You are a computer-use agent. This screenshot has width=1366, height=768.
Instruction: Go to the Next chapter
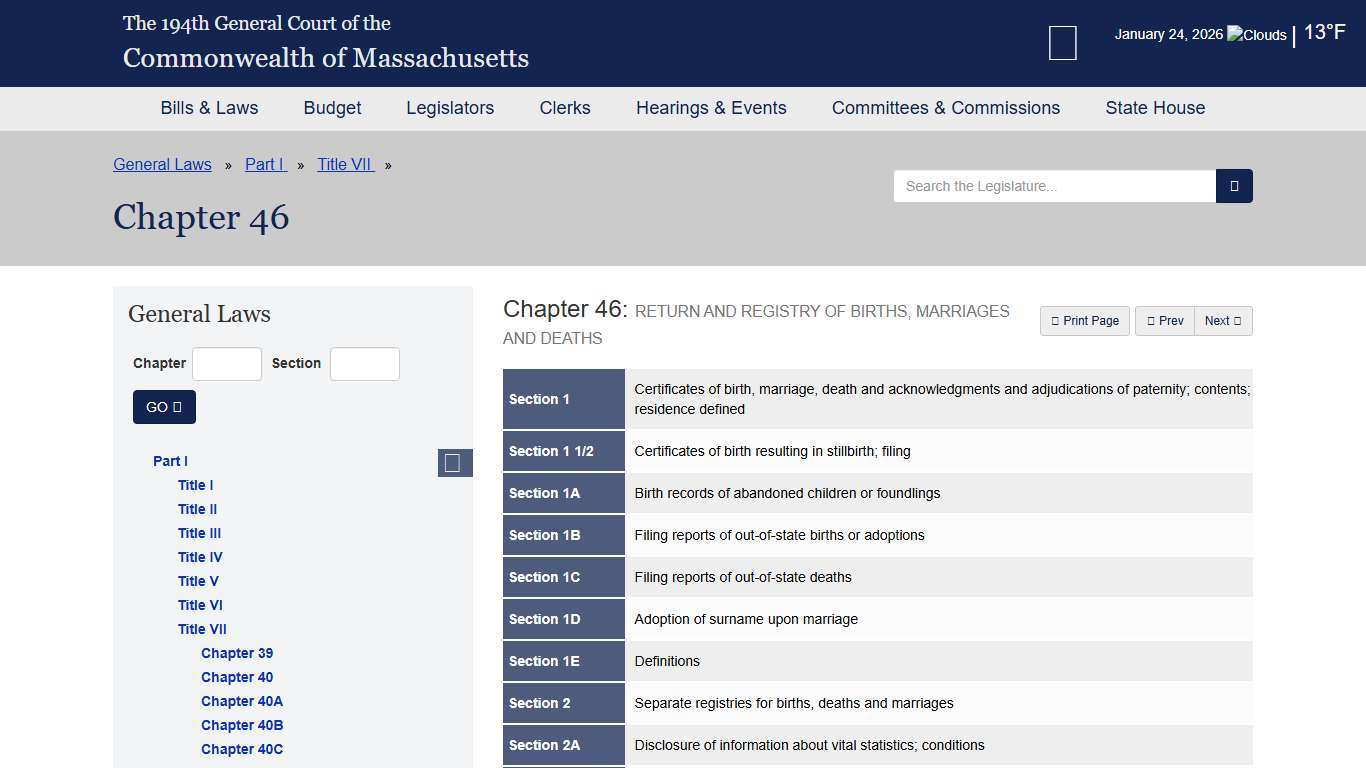(1223, 321)
